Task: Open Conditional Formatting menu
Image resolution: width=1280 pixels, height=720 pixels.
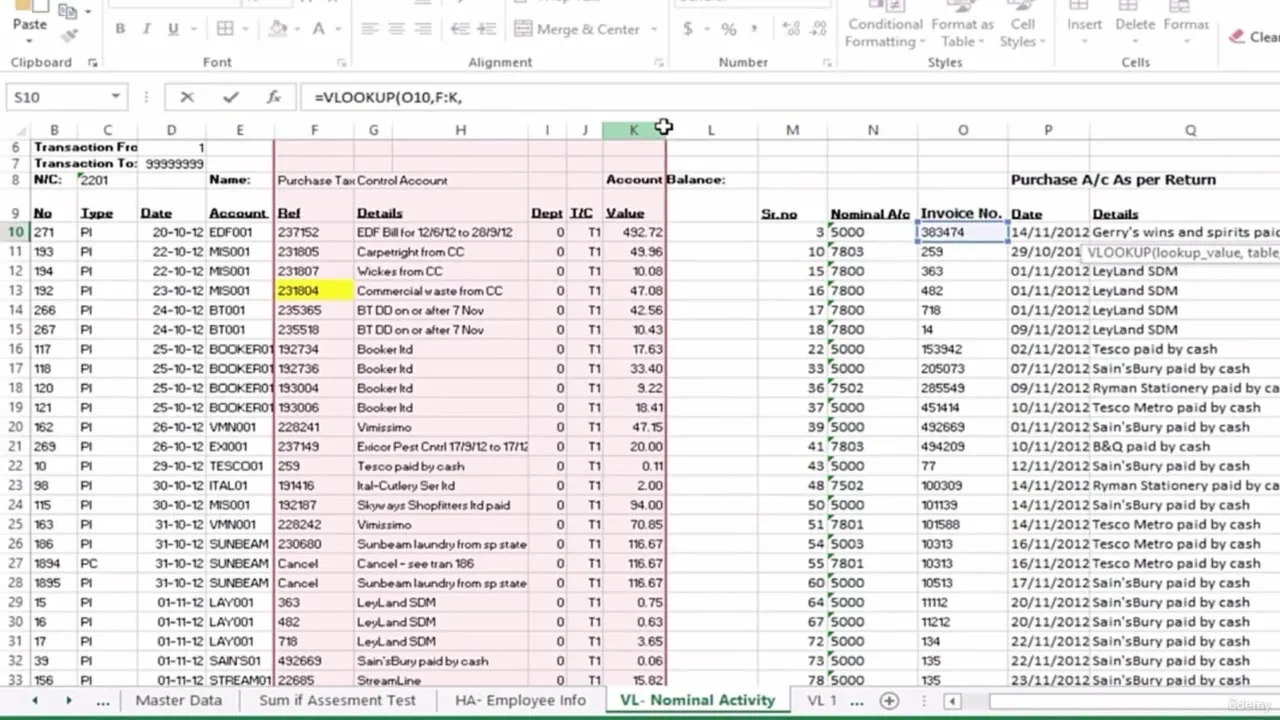Action: [x=884, y=25]
